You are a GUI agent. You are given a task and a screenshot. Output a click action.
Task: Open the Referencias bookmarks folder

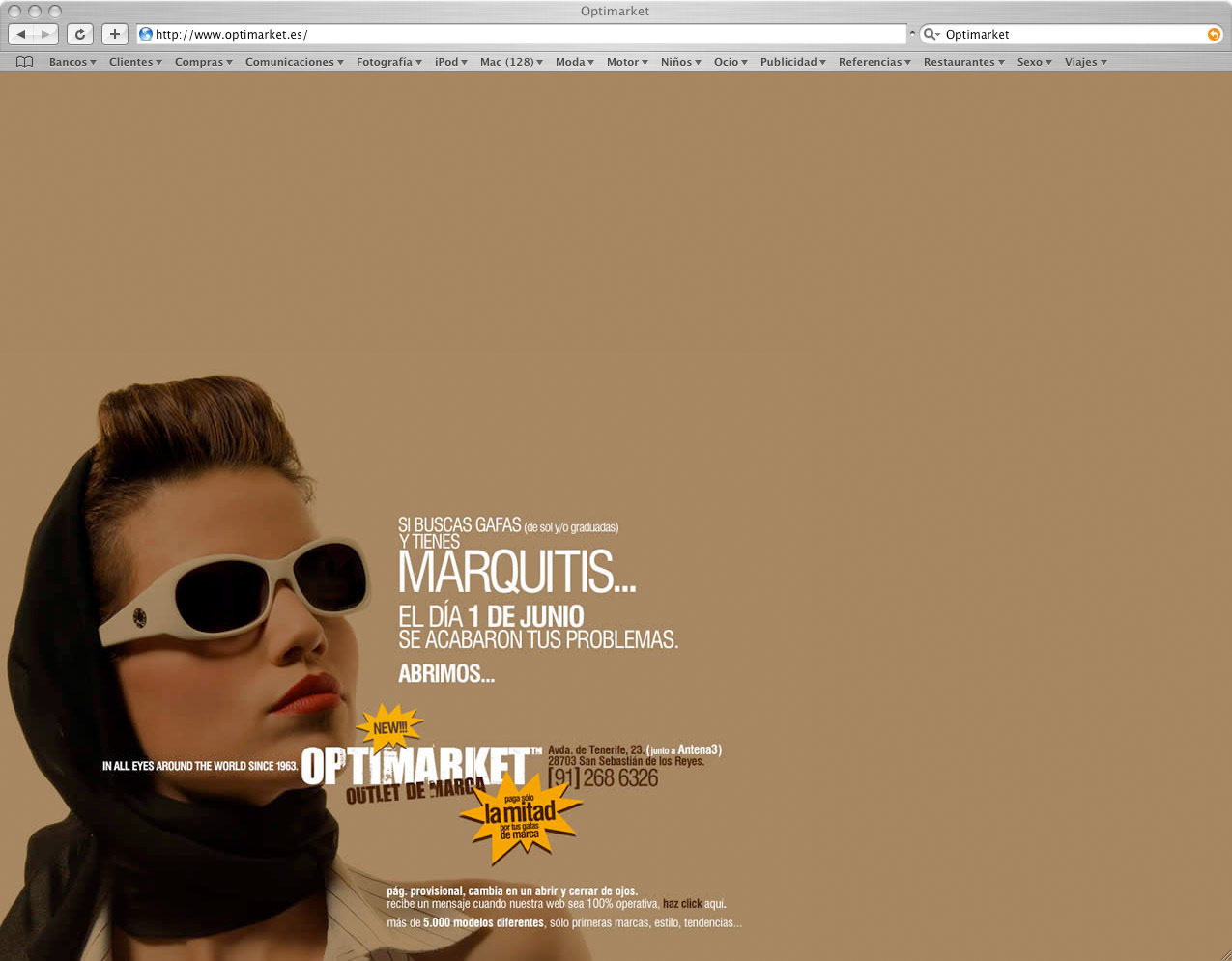(x=874, y=62)
